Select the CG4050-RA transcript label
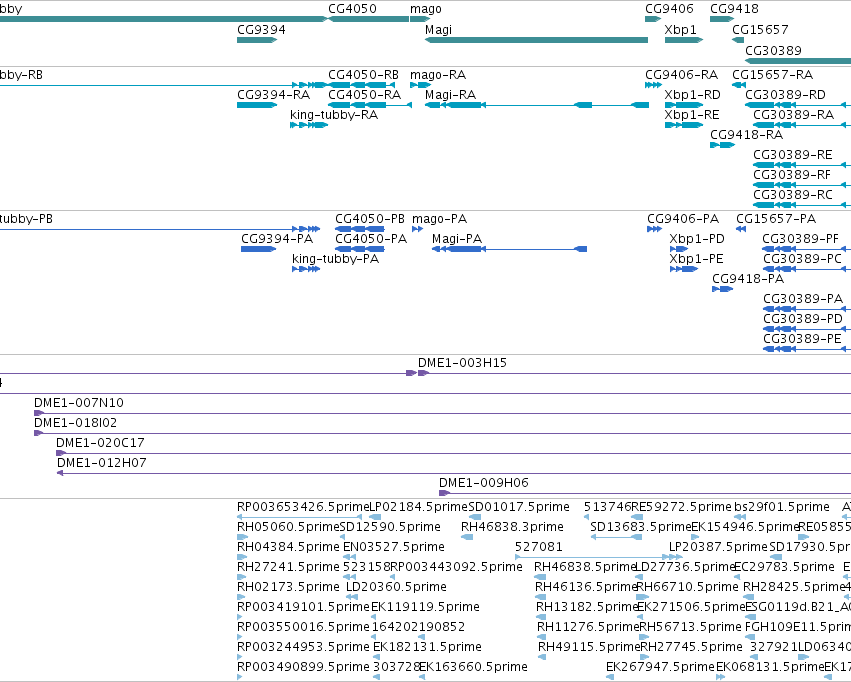Viewport: 851px width, 682px height. [365, 95]
